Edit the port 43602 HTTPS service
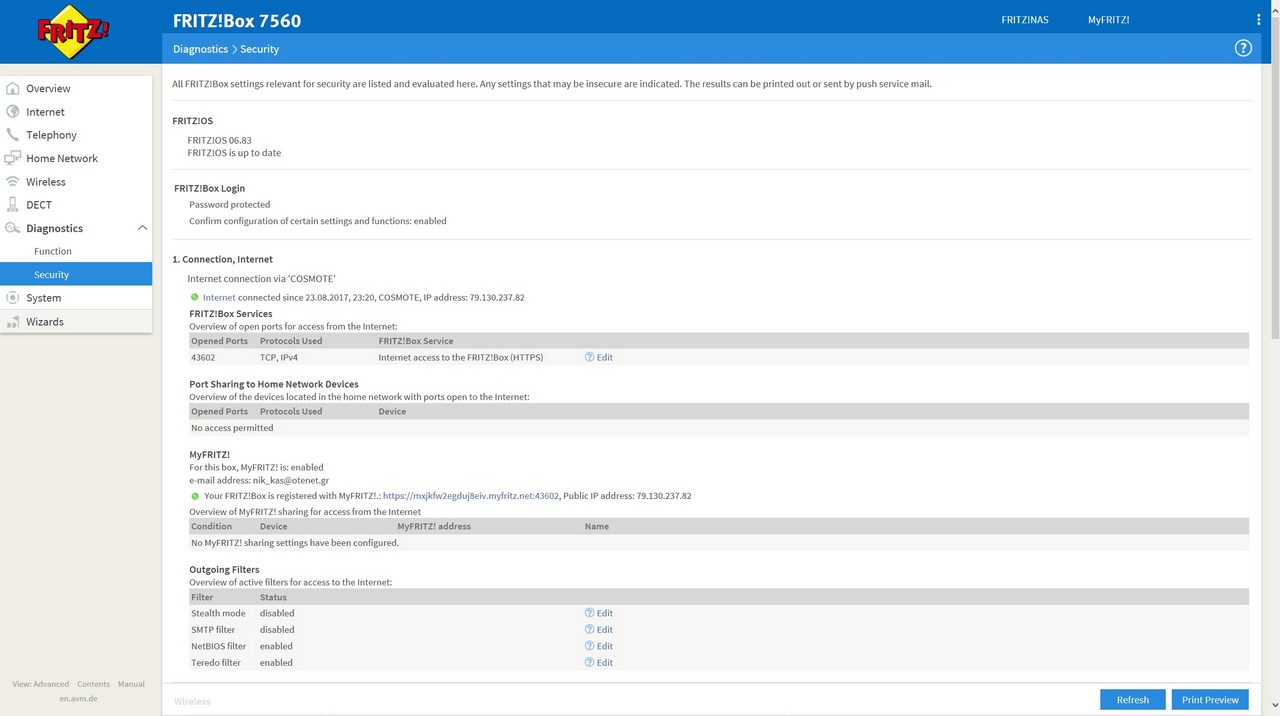1280x716 pixels. pyautogui.click(x=604, y=357)
